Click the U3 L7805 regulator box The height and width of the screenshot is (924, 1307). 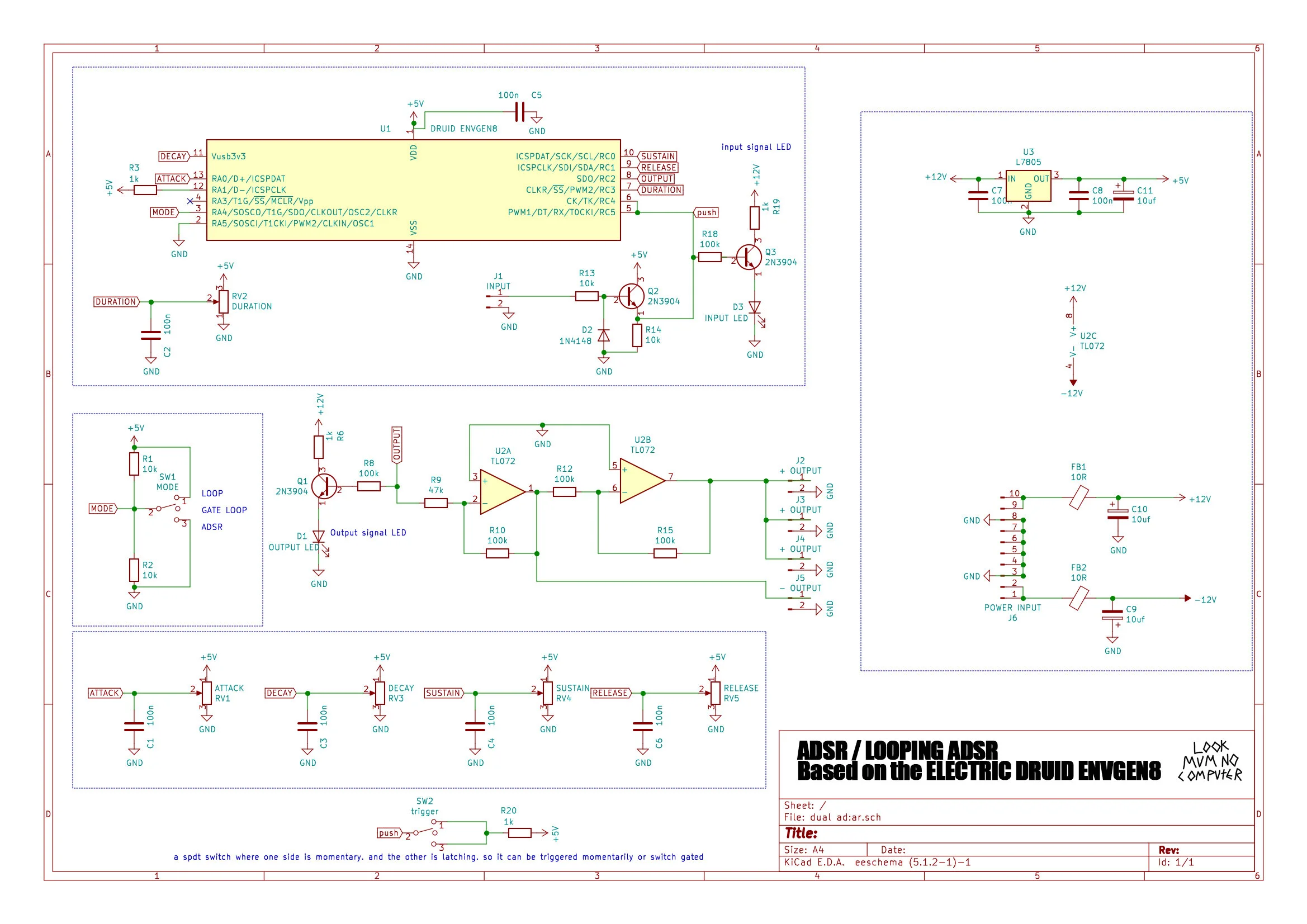[x=1028, y=186]
